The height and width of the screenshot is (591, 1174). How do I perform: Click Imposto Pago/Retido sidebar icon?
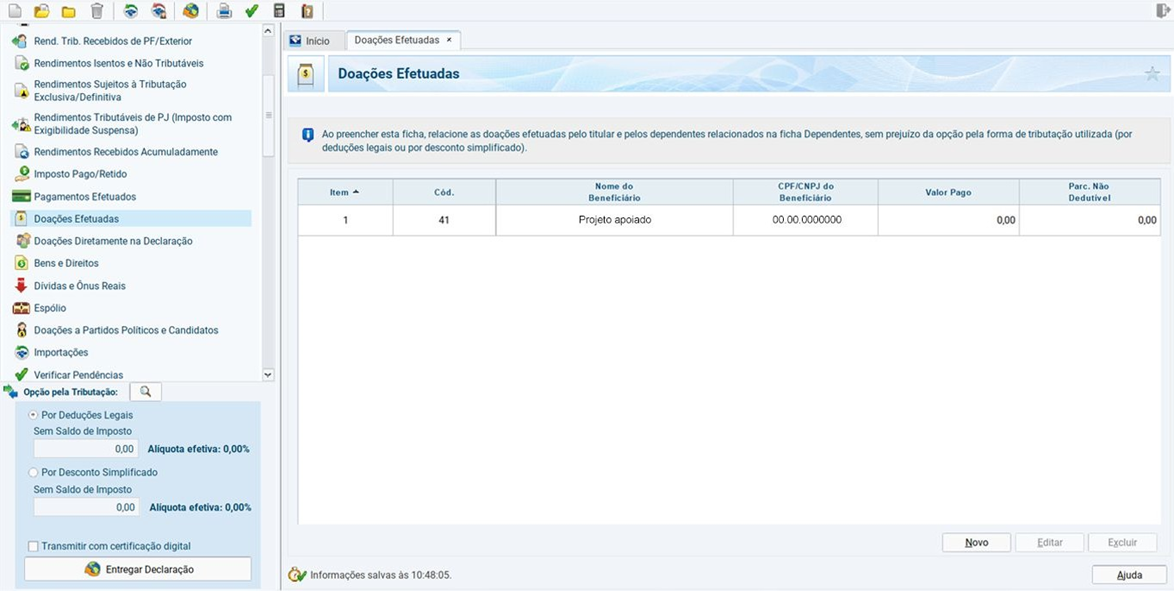[x=22, y=174]
